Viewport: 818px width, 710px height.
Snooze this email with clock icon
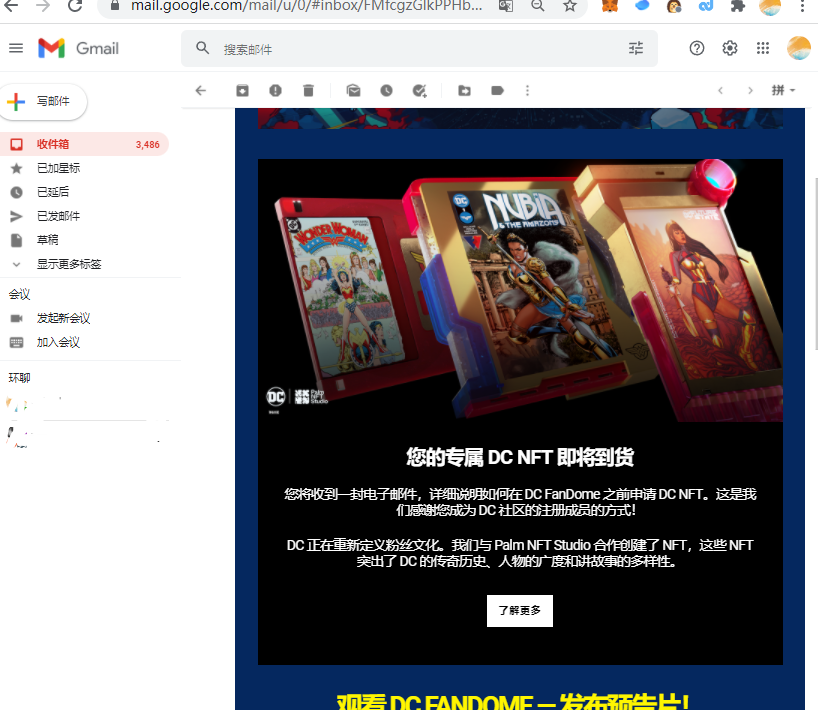click(x=386, y=91)
